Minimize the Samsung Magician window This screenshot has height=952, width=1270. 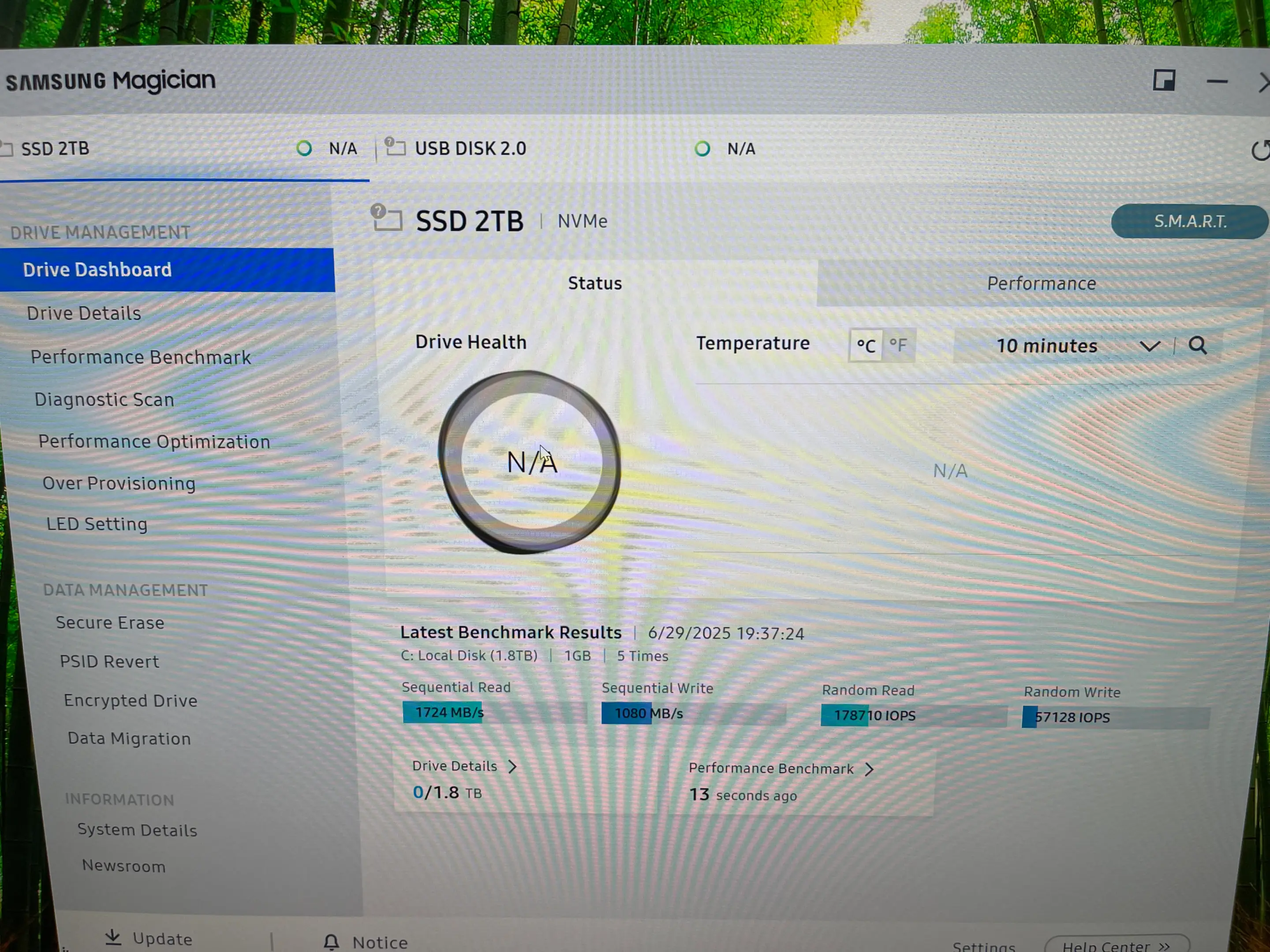(1217, 82)
